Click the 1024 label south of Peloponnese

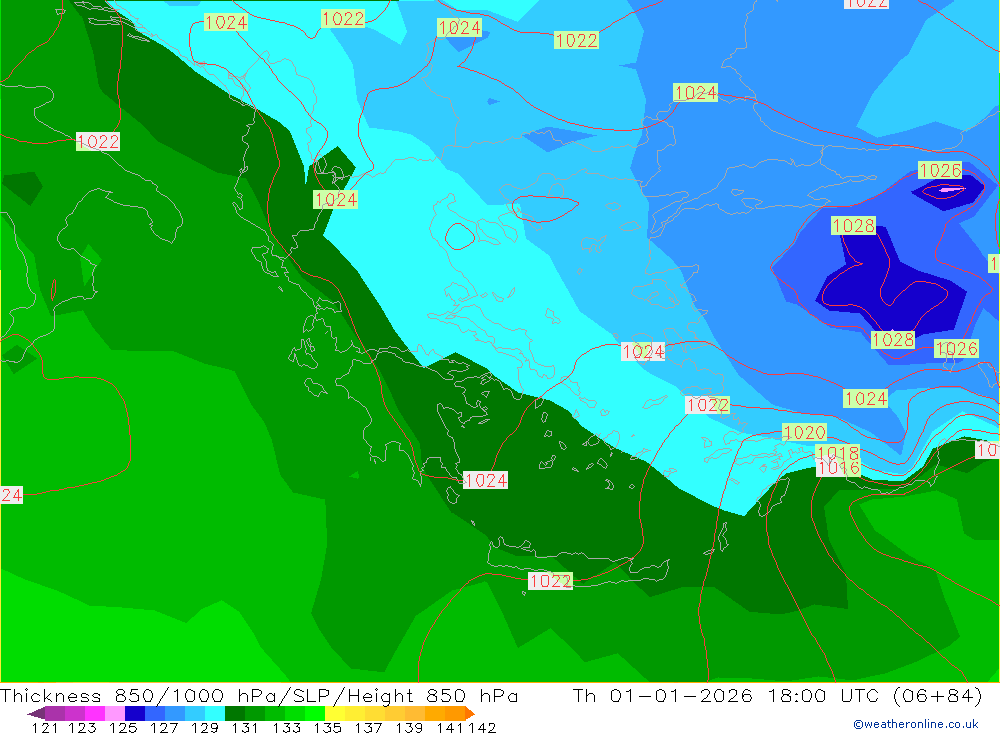[485, 480]
